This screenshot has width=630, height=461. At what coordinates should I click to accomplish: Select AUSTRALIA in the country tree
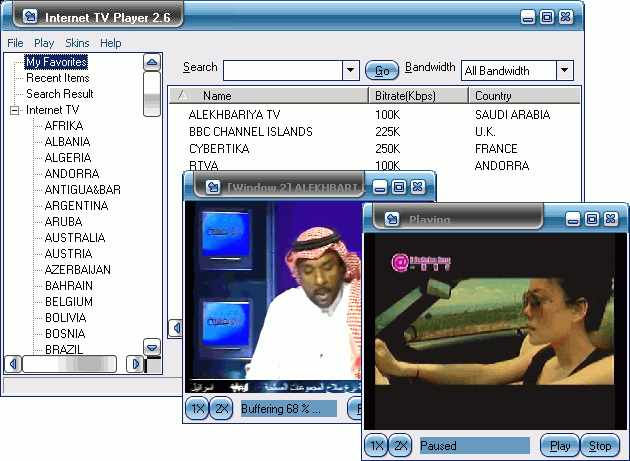pyautogui.click(x=75, y=238)
